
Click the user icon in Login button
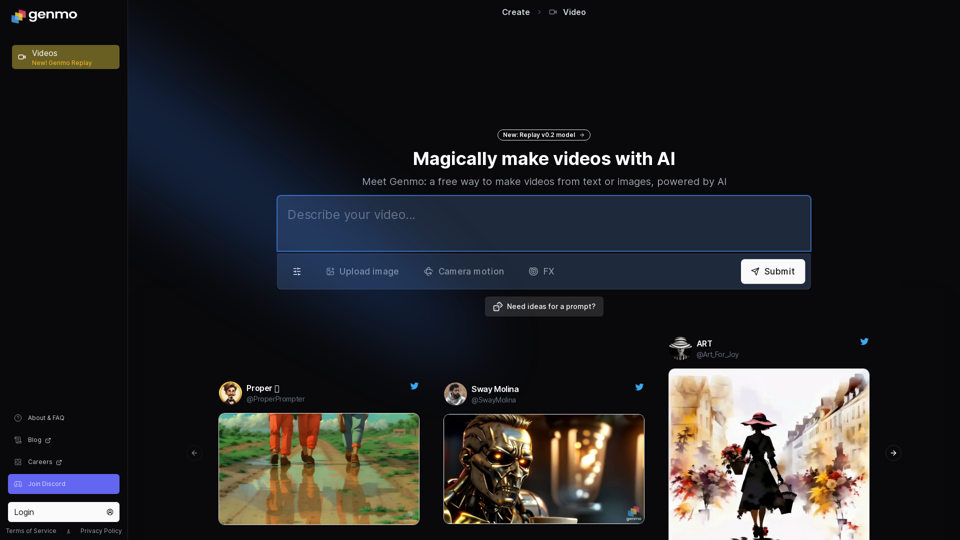(110, 512)
